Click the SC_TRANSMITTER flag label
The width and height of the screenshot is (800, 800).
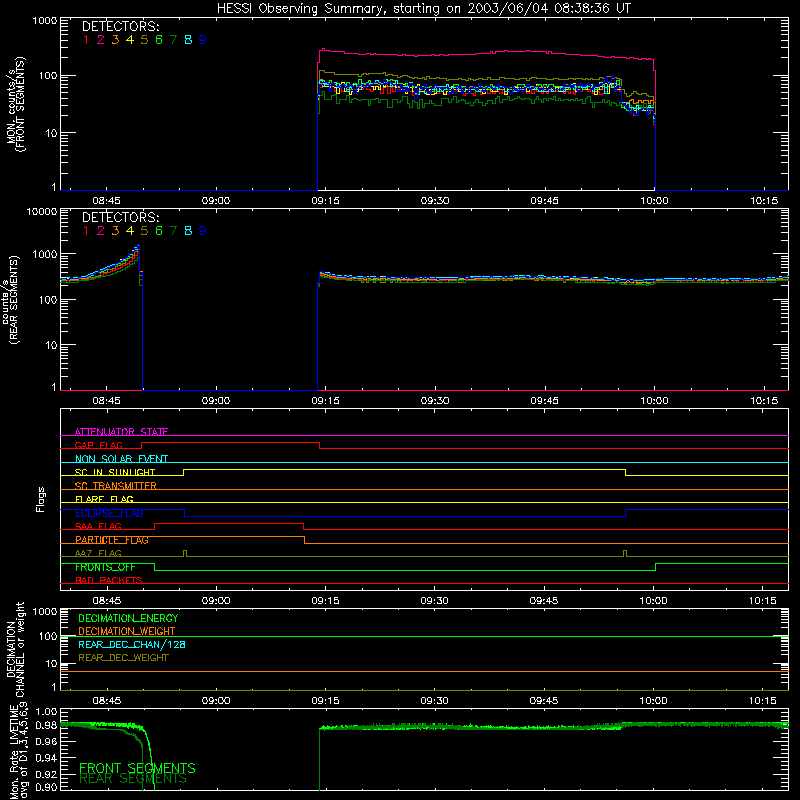pyautogui.click(x=116, y=486)
